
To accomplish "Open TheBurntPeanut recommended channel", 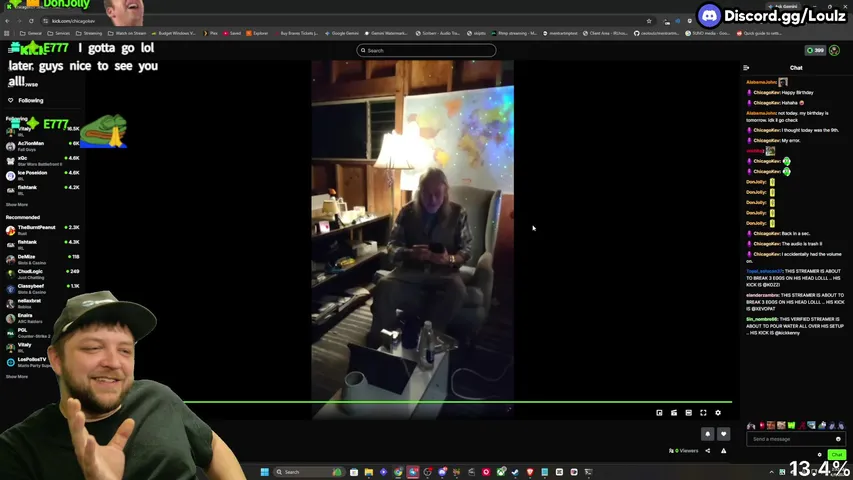I will click(x=42, y=230).
